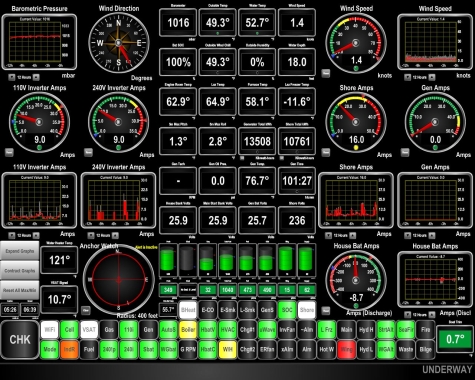
Task: Reset the House Bat Amps gauge
Action: point(326,310)
